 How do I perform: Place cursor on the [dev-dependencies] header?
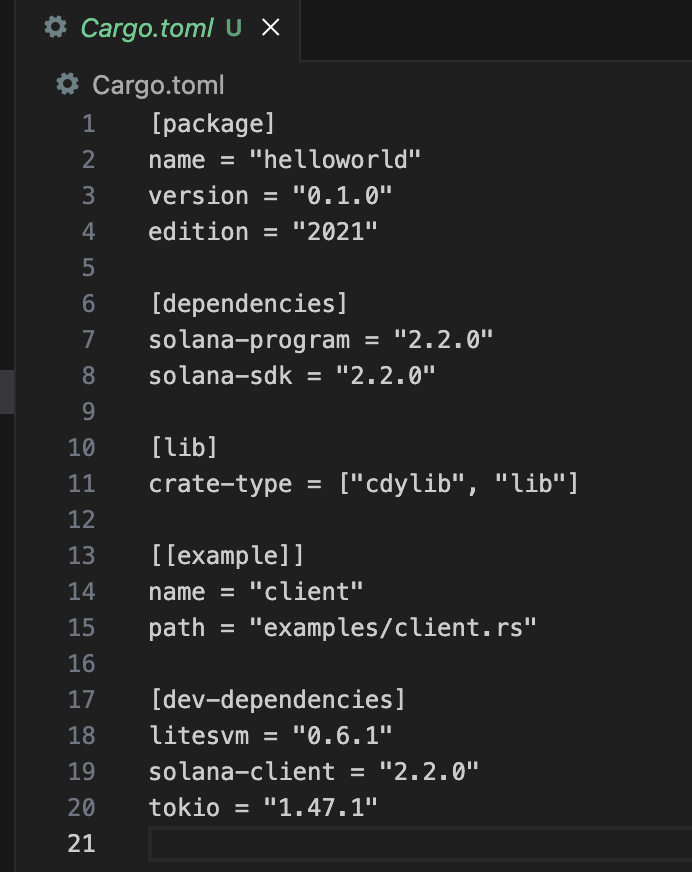(277, 700)
